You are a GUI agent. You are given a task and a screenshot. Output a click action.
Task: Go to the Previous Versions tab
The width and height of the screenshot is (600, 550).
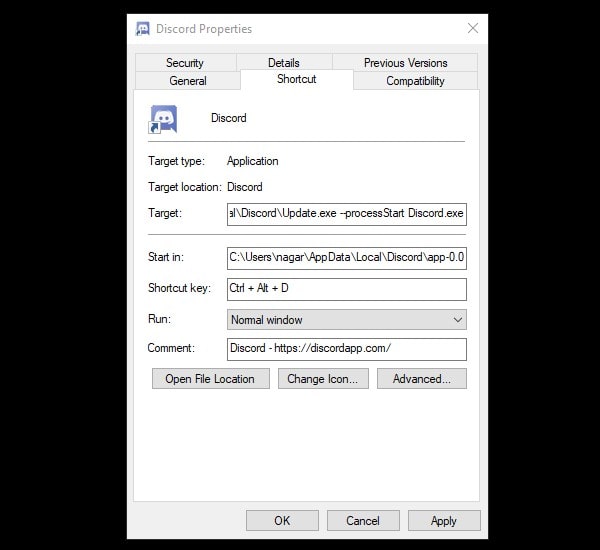coord(405,63)
